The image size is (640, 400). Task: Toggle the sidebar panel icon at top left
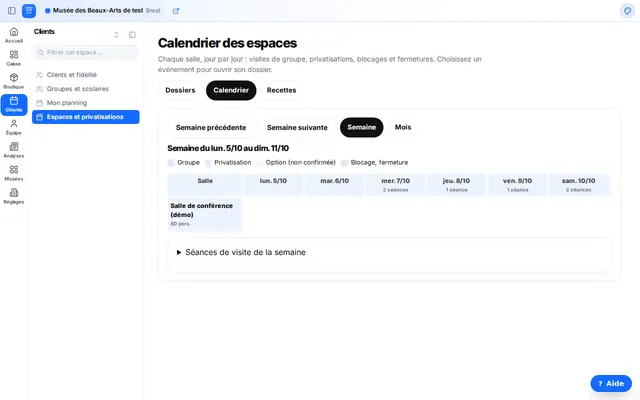pyautogui.click(x=12, y=11)
